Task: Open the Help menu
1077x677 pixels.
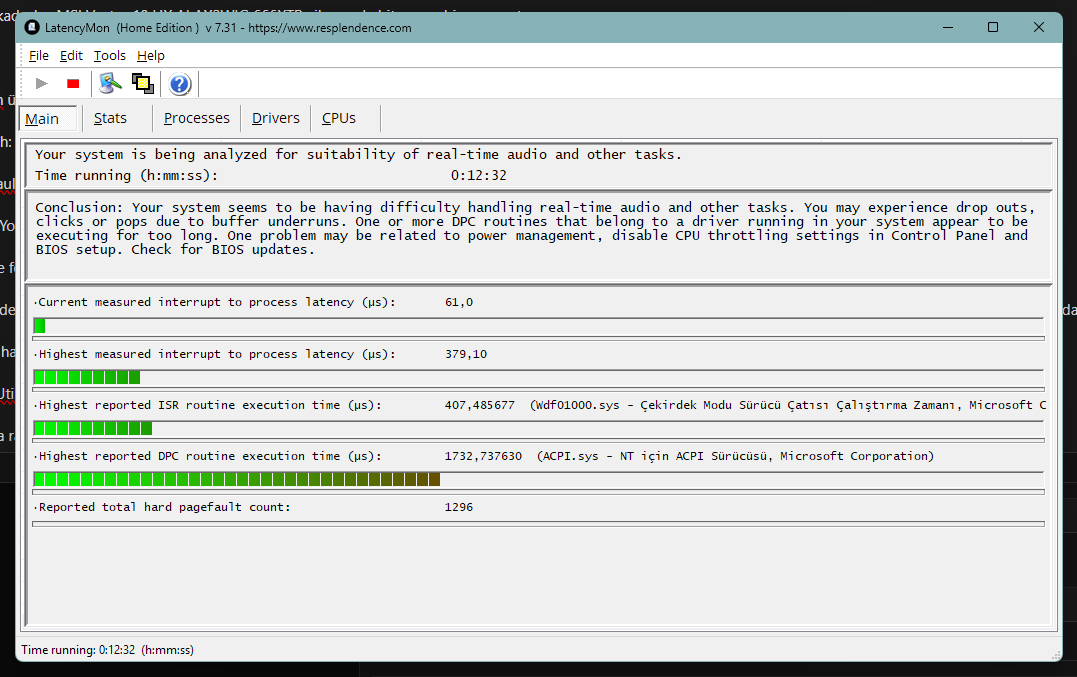Action: [x=150, y=56]
